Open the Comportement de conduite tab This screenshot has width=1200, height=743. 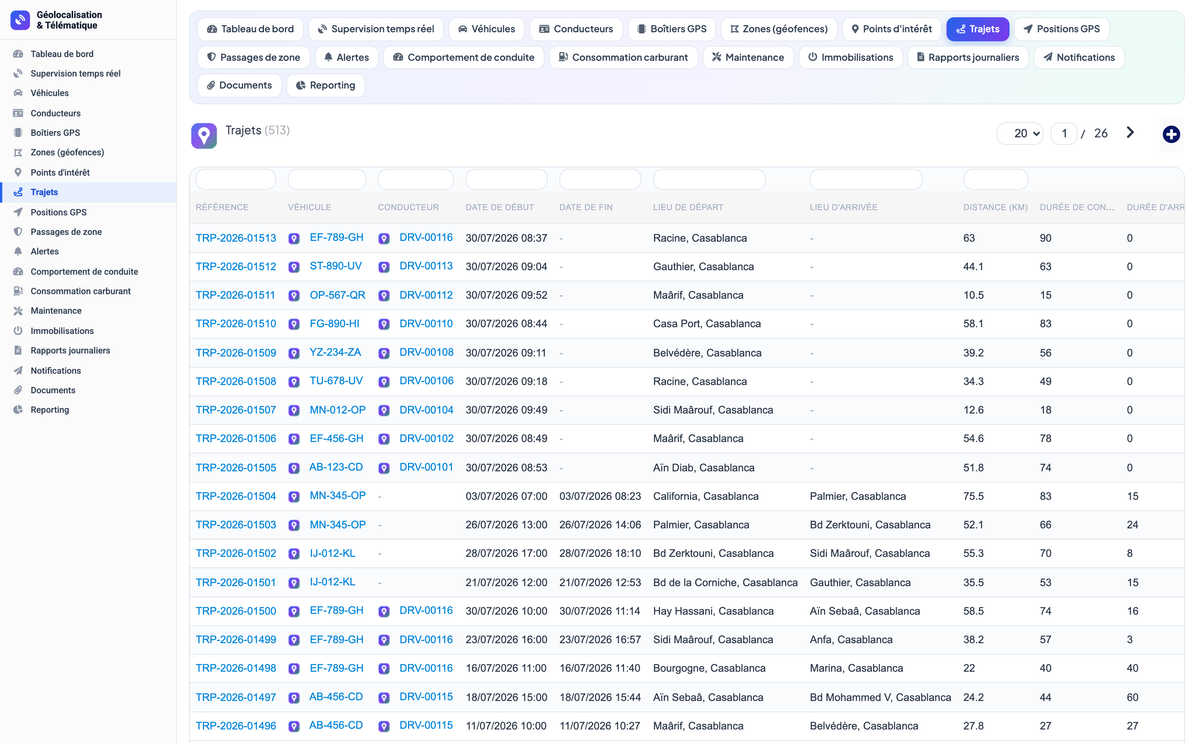coord(463,57)
